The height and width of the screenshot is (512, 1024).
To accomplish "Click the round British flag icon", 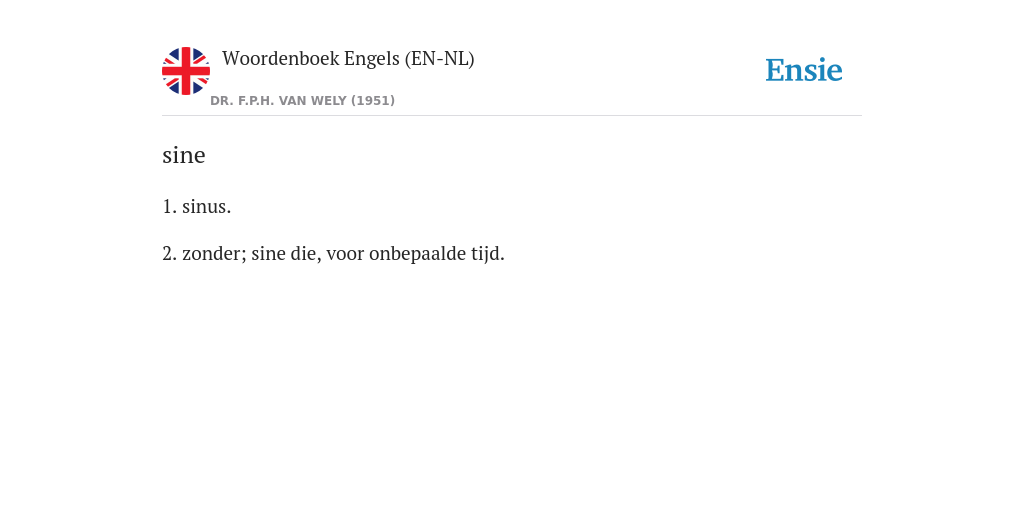I will pos(185,71).
